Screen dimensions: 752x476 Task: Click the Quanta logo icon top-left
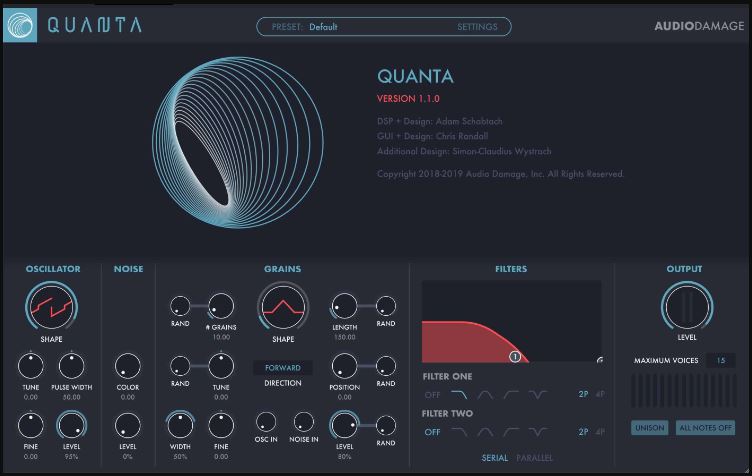[x=20, y=25]
